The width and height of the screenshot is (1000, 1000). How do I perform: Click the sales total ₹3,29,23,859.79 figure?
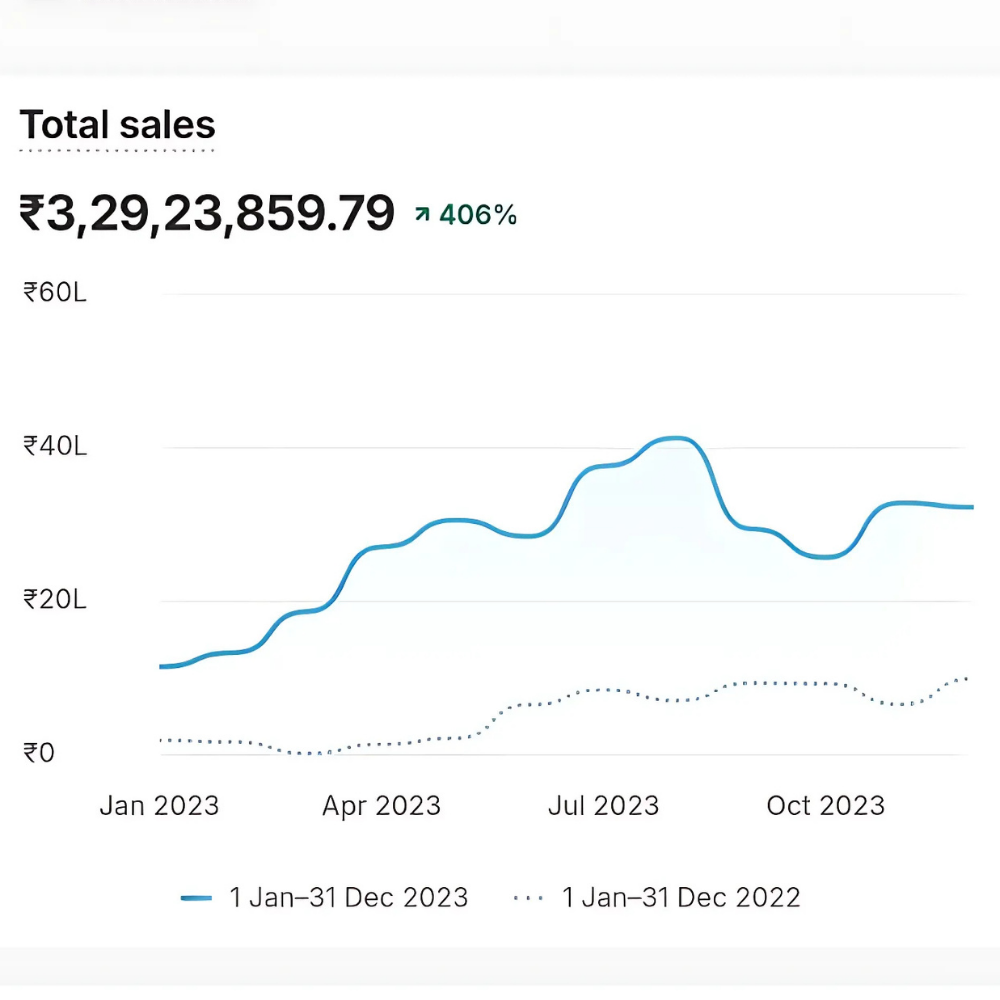(x=205, y=212)
